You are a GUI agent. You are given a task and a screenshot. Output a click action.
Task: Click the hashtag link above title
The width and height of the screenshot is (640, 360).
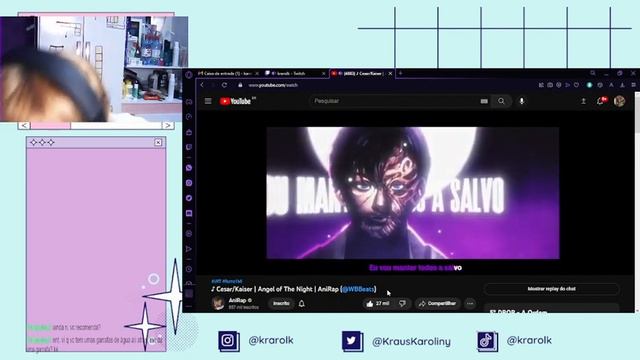coord(227,281)
